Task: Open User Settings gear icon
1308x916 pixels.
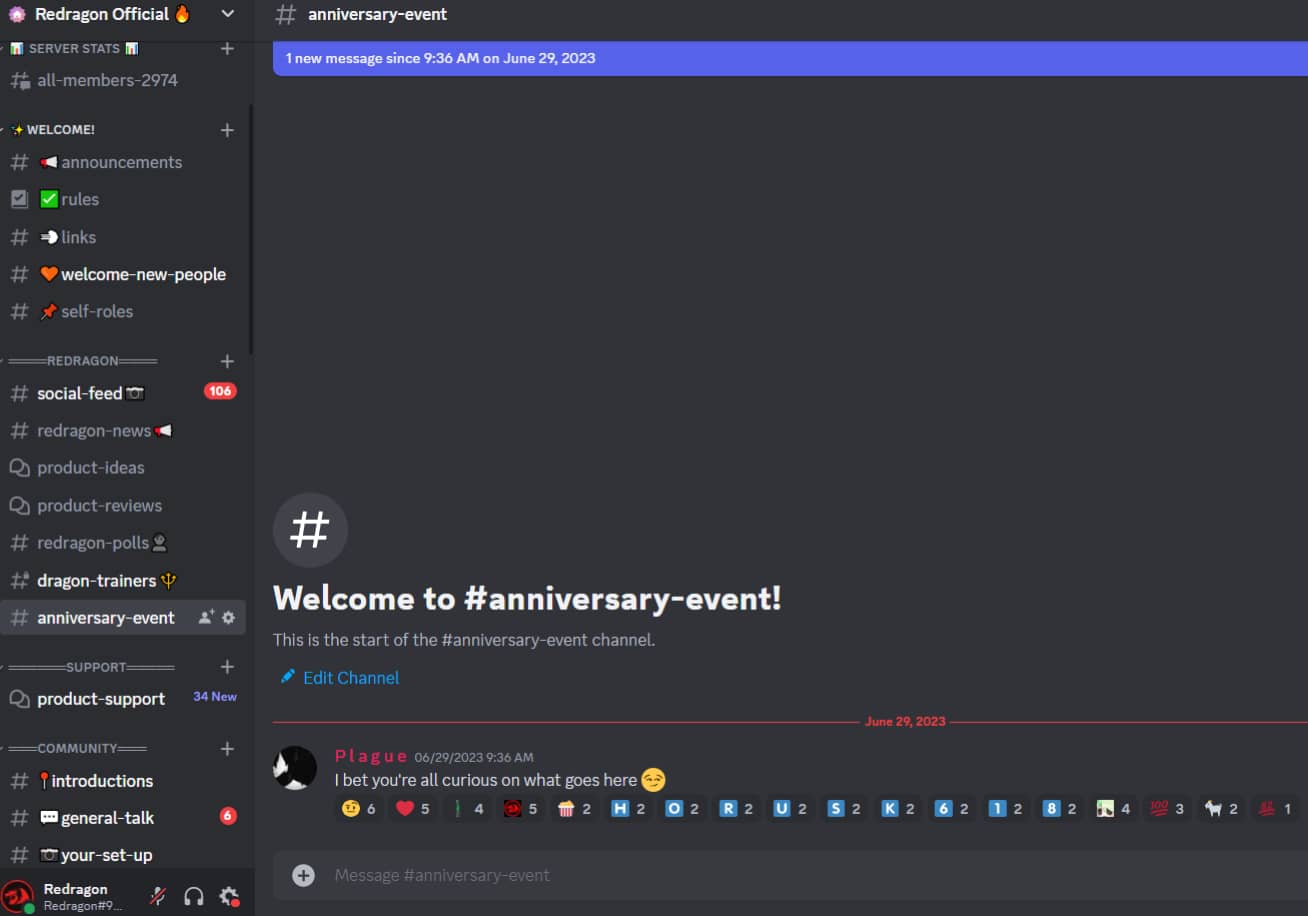Action: click(x=229, y=896)
